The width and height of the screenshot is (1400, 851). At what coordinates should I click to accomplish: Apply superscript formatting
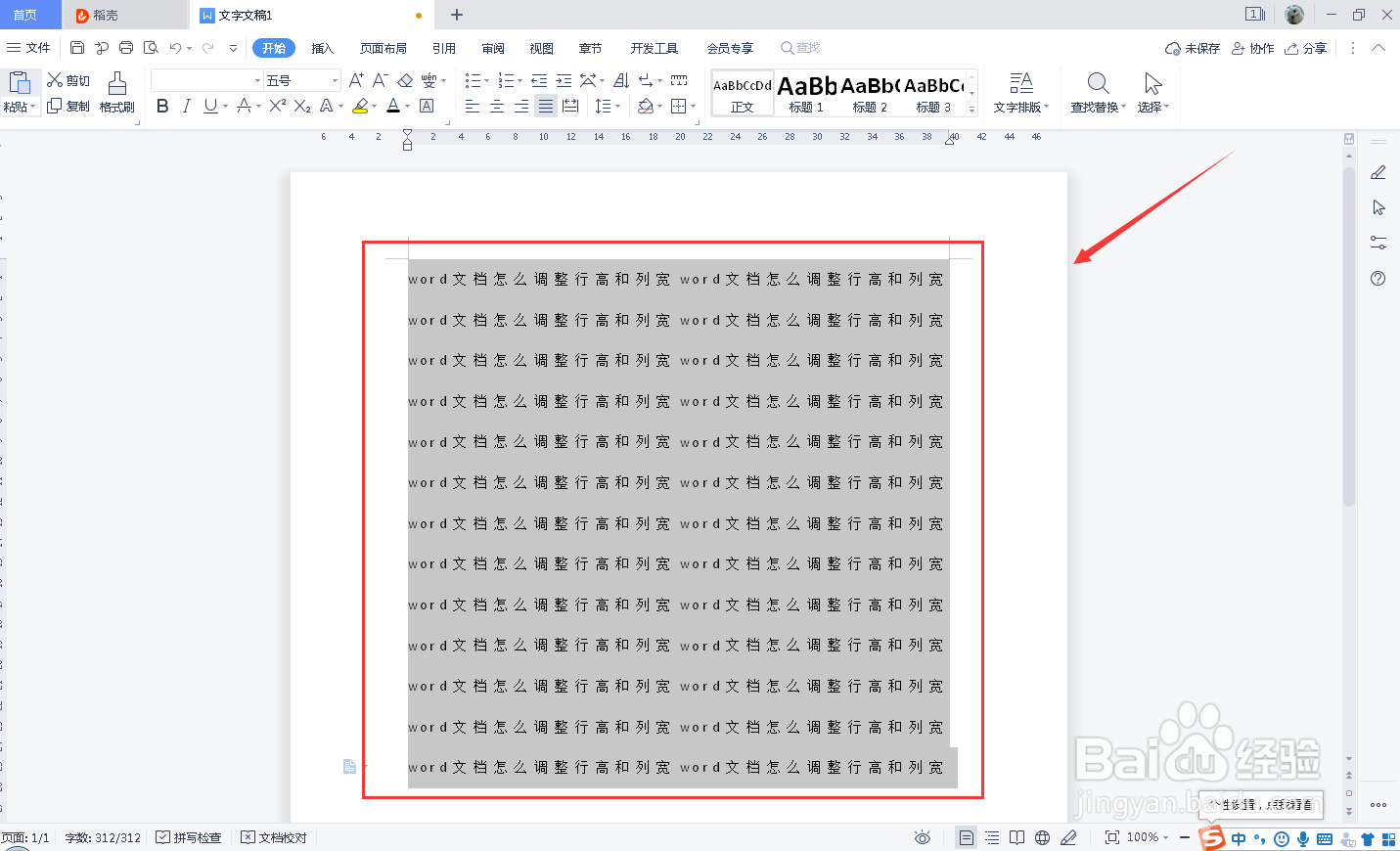coord(276,107)
